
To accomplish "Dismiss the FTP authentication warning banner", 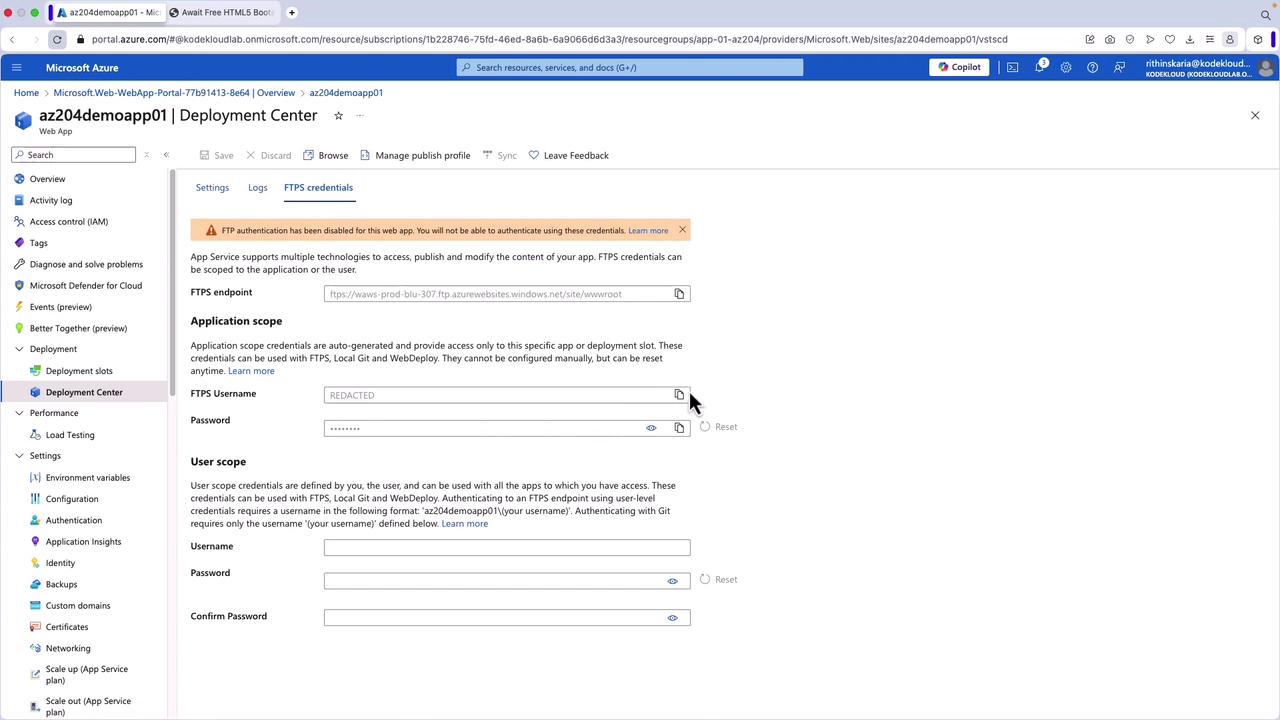I will coord(682,230).
